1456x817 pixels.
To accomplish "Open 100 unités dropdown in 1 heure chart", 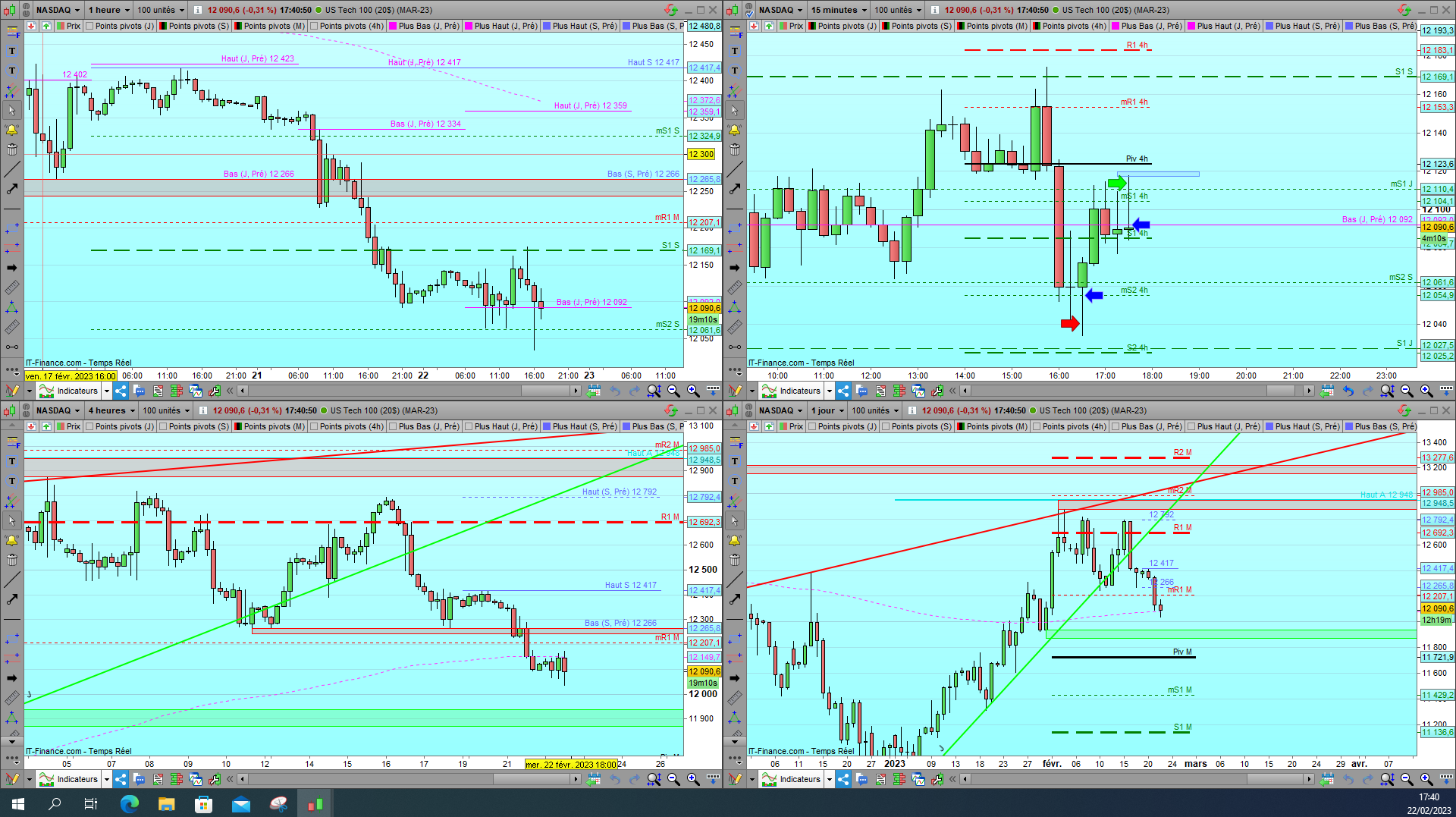I will click(x=161, y=10).
